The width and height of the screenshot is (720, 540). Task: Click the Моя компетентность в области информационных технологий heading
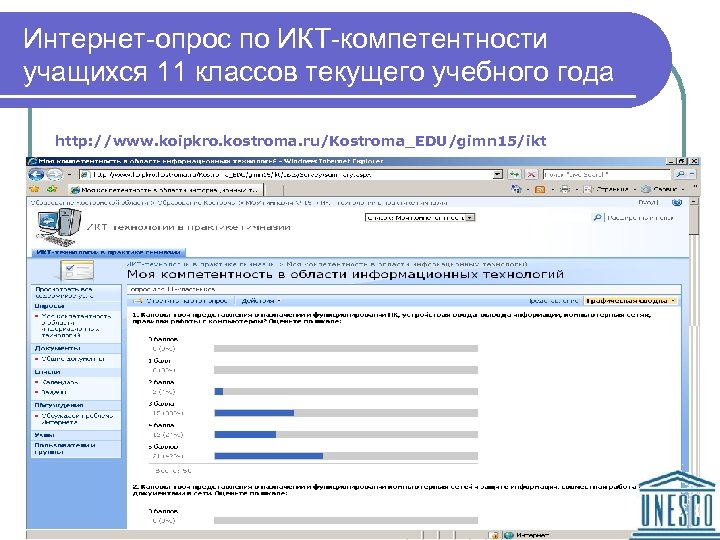[345, 274]
